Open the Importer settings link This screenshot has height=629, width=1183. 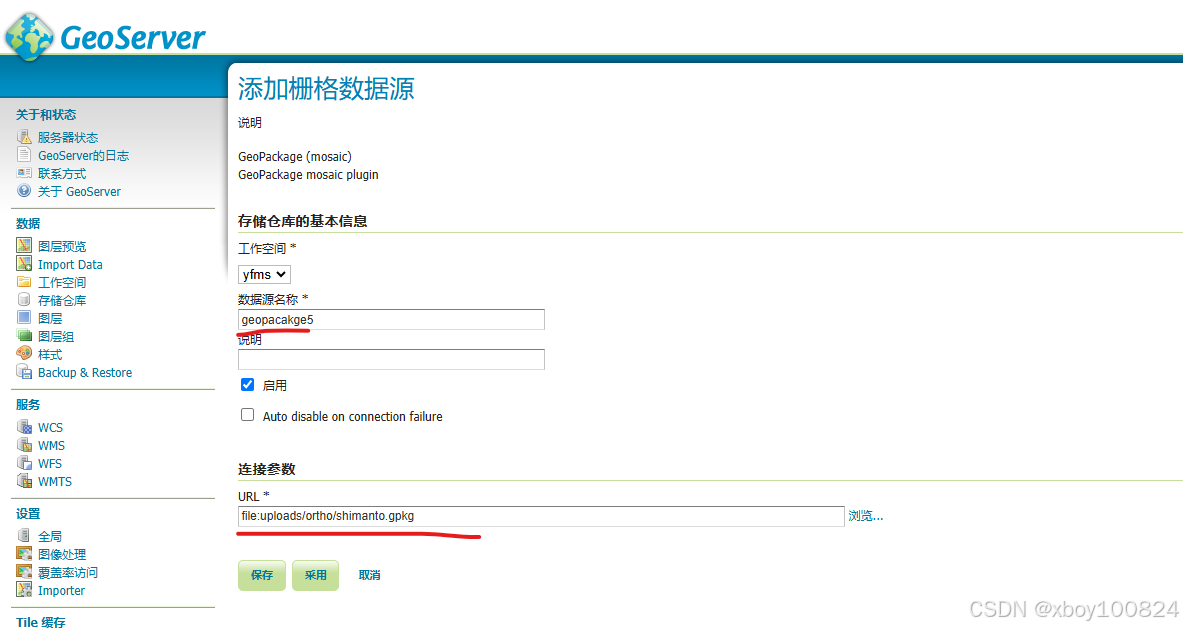pos(61,591)
